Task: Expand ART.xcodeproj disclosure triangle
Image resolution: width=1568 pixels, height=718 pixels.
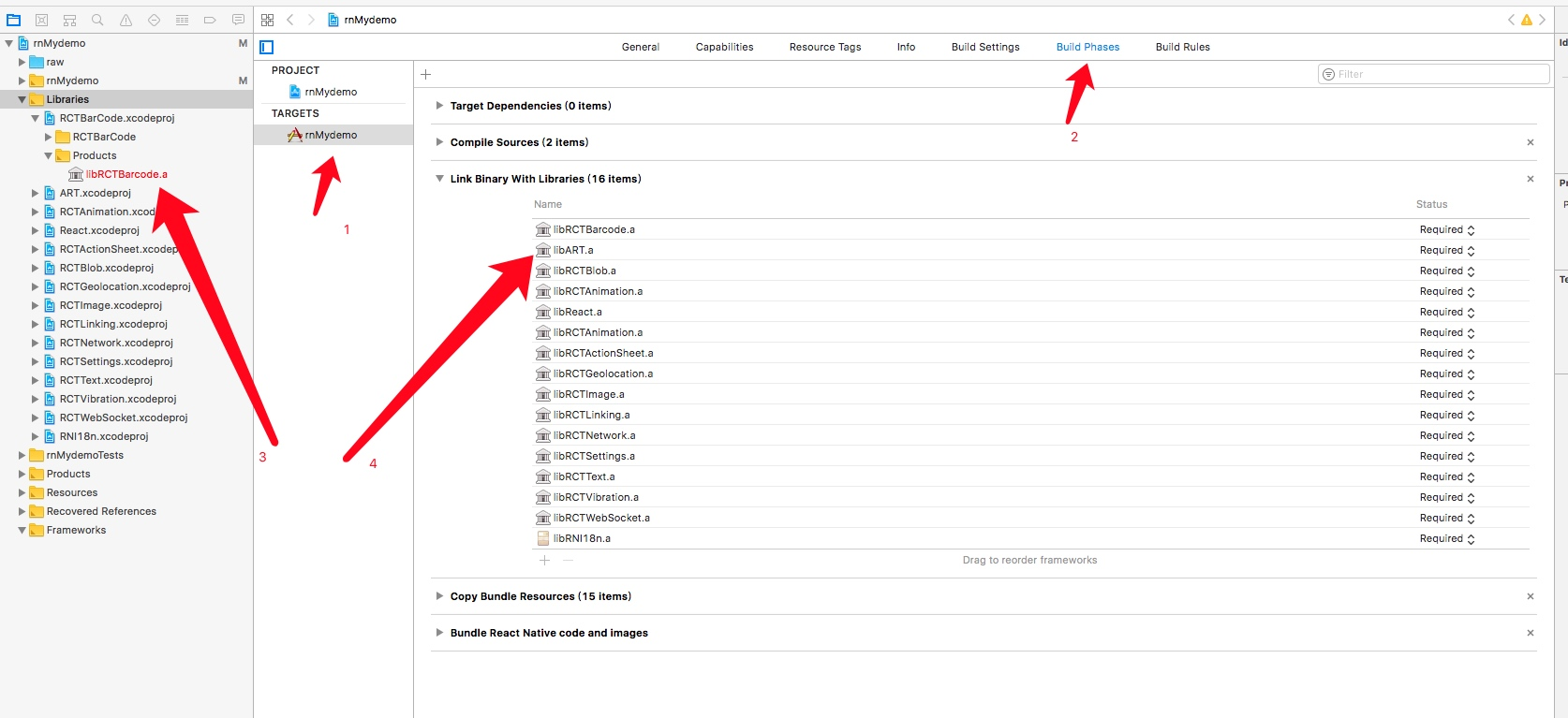Action: point(35,193)
